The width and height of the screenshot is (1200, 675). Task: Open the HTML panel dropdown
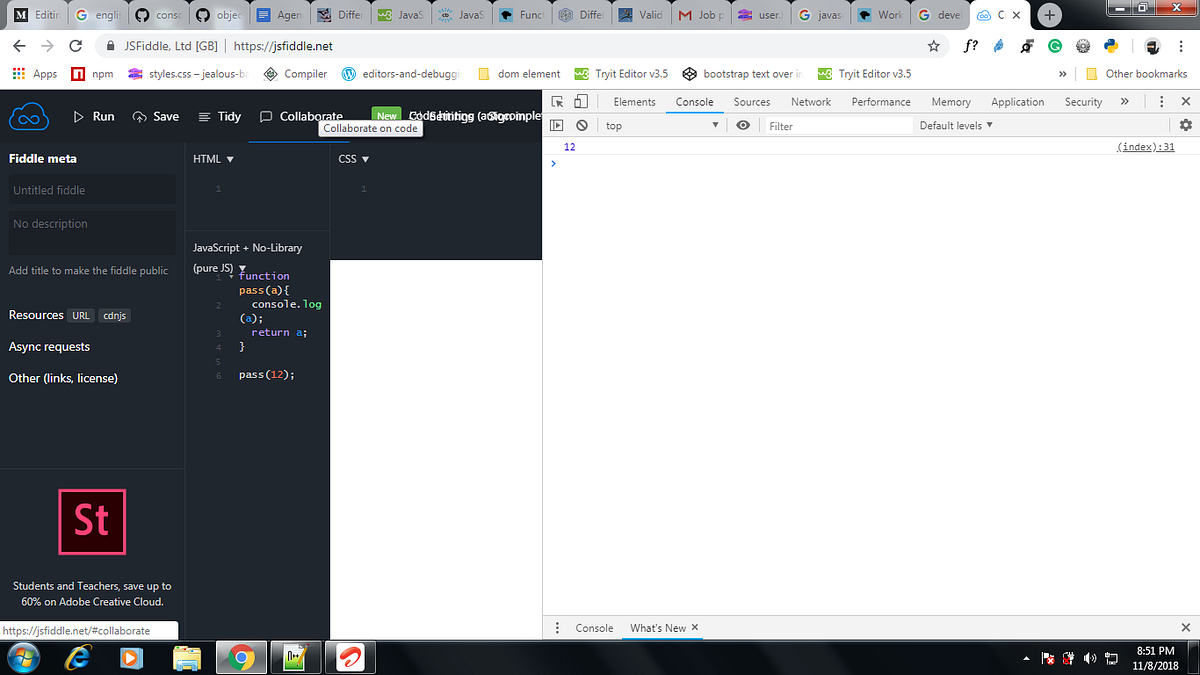coord(213,159)
